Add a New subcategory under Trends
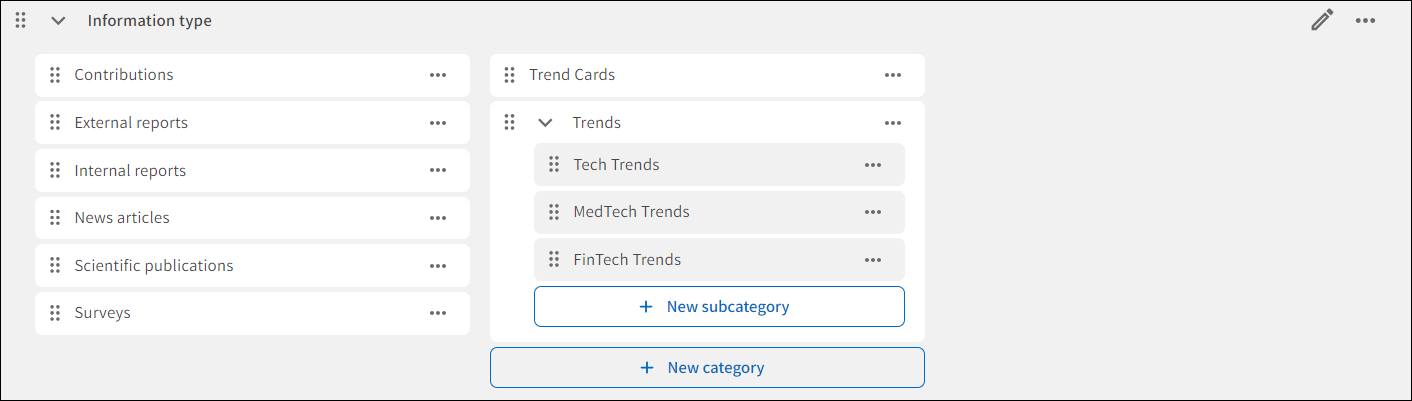Image resolution: width=1412 pixels, height=401 pixels. pyautogui.click(x=718, y=307)
